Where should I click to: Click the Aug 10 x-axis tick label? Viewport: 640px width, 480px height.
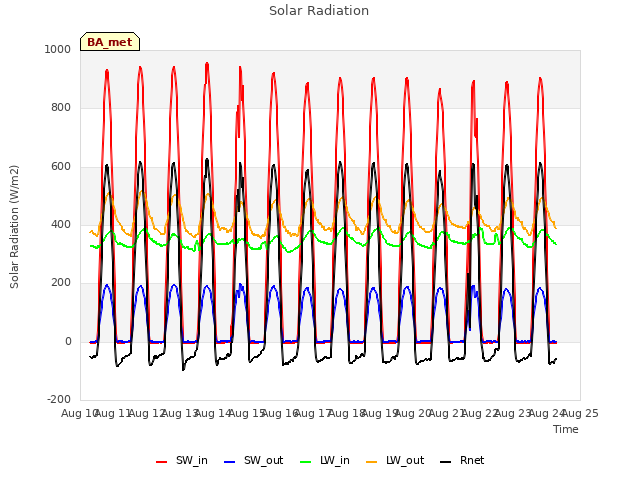(80, 413)
